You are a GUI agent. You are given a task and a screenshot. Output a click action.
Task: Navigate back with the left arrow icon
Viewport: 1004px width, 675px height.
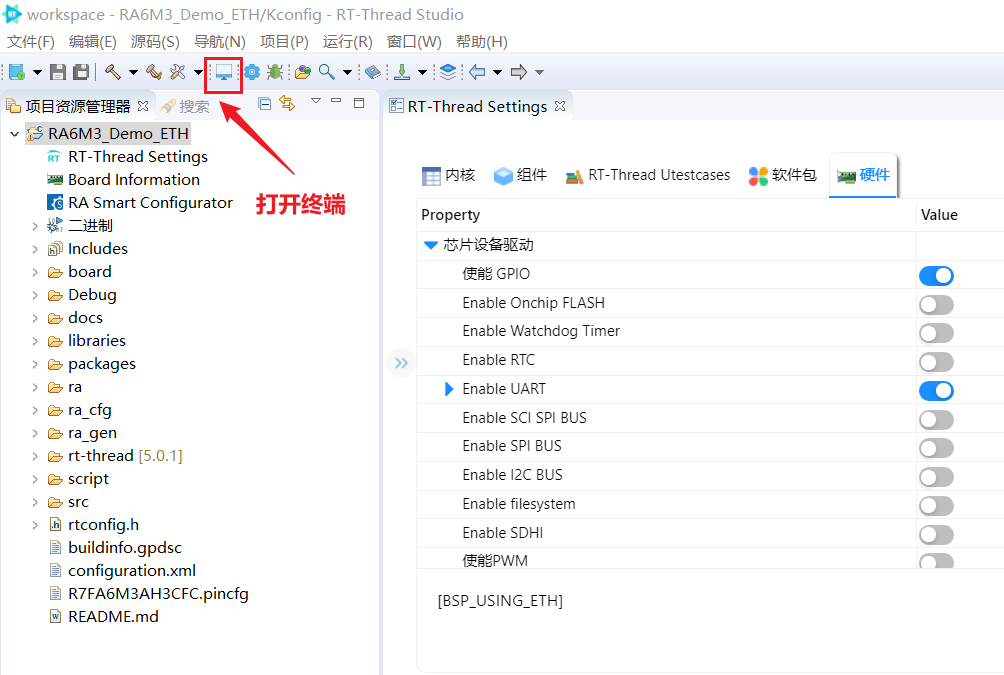tap(477, 72)
